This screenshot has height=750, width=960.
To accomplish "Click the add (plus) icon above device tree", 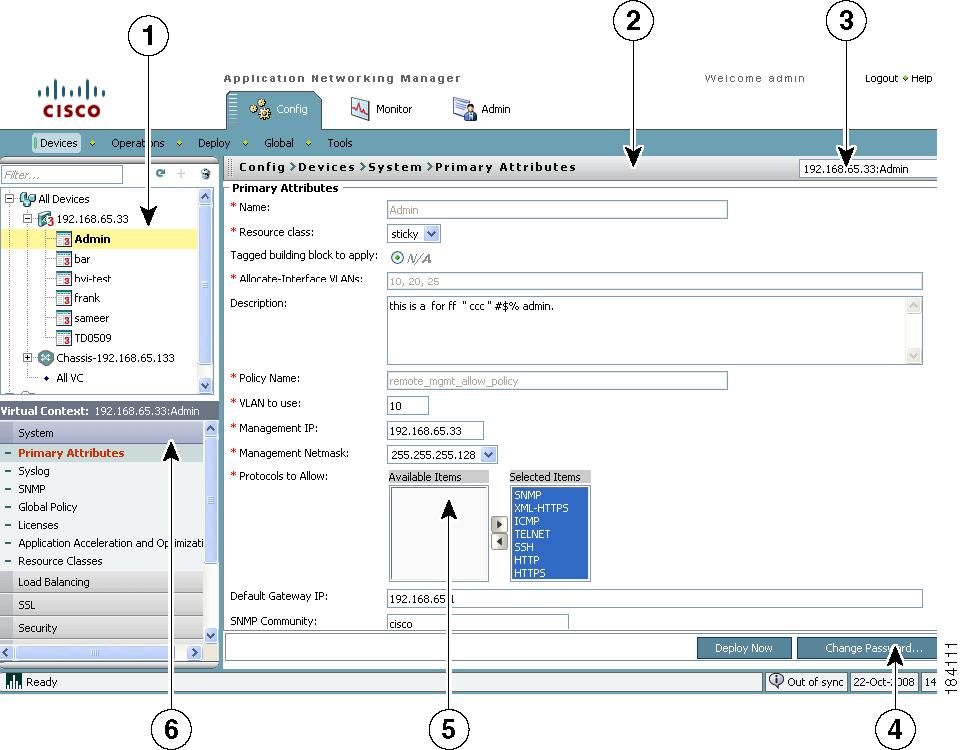I will click(x=181, y=174).
